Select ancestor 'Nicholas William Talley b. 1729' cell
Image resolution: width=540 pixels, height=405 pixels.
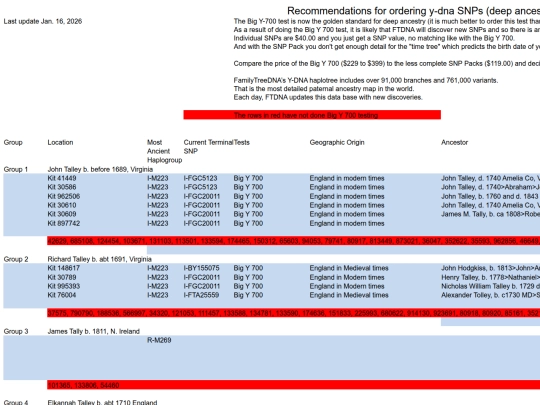click(490, 287)
